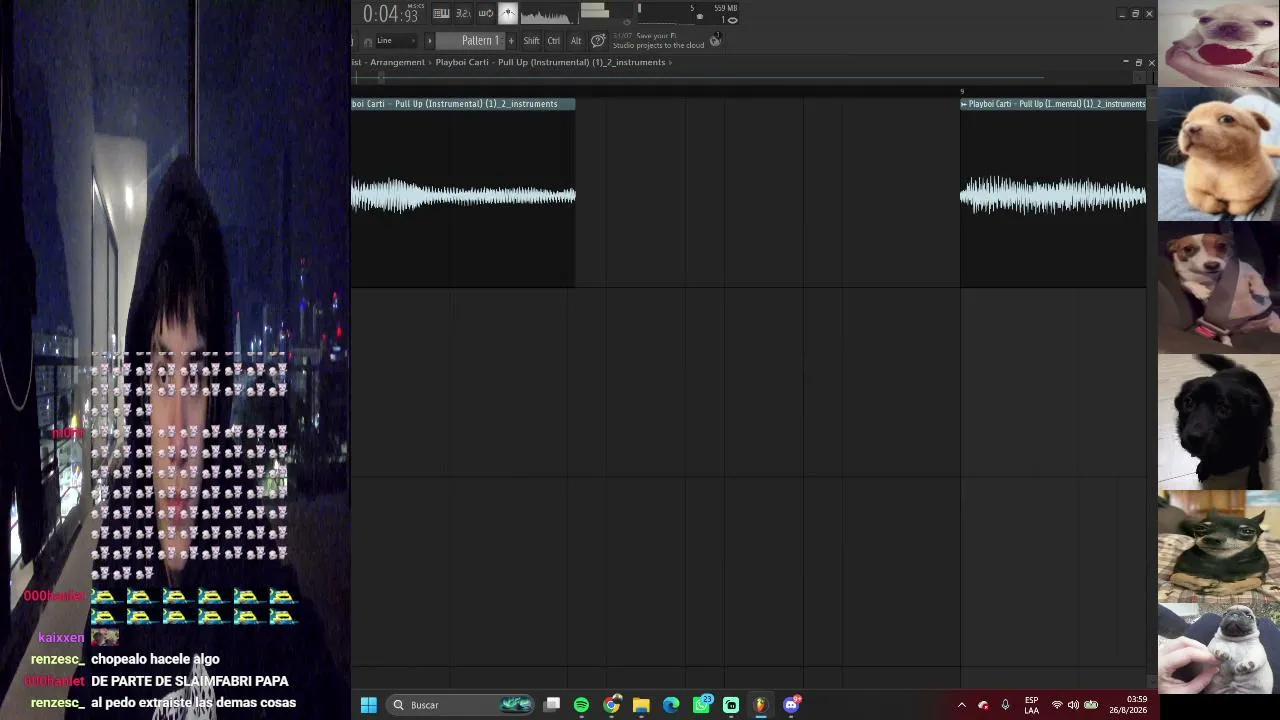This screenshot has width=1280, height=720.
Task: Click the battery status icon
Action: 1091,705
